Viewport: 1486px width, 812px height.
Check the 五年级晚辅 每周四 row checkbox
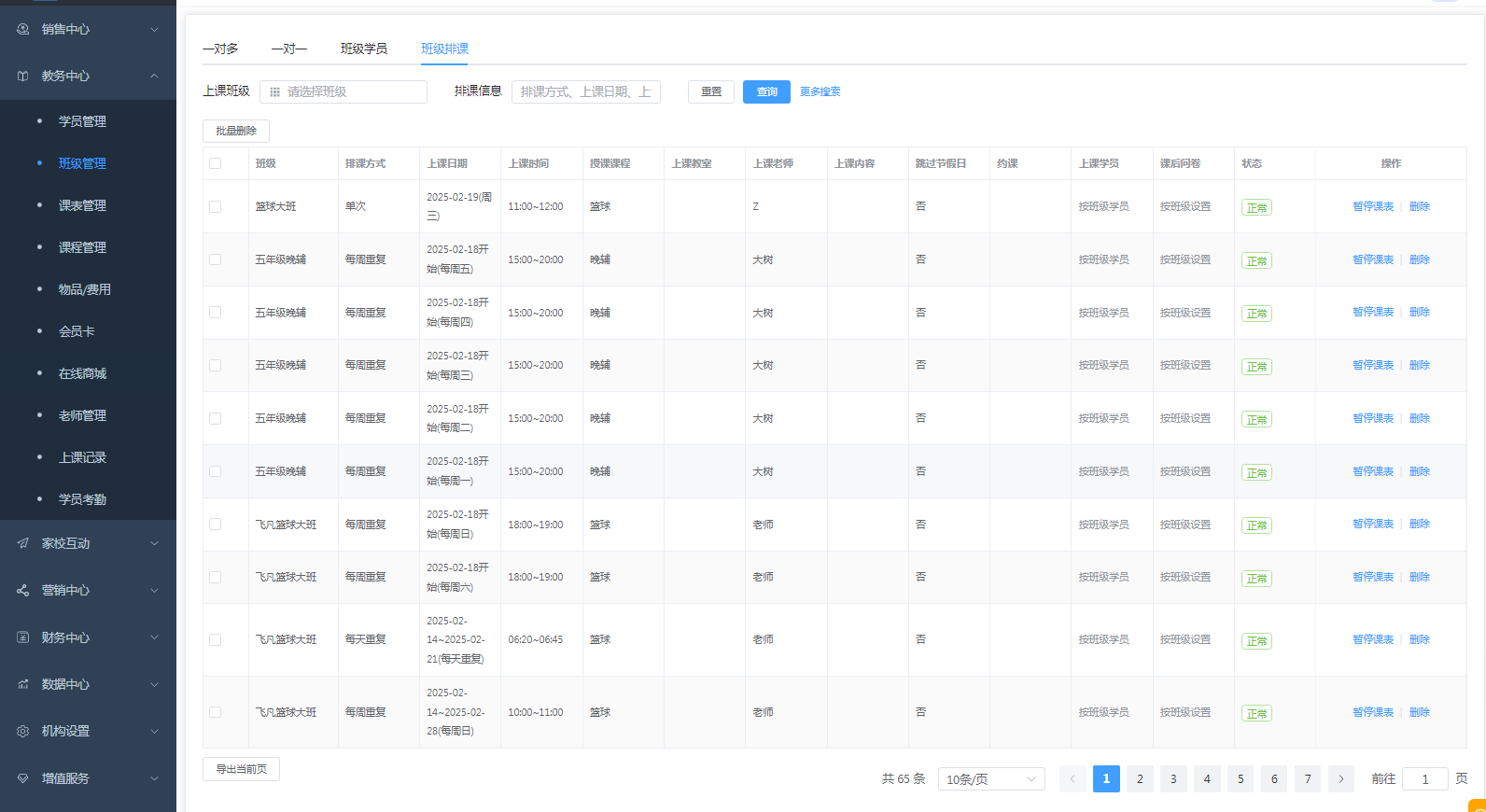click(x=216, y=313)
